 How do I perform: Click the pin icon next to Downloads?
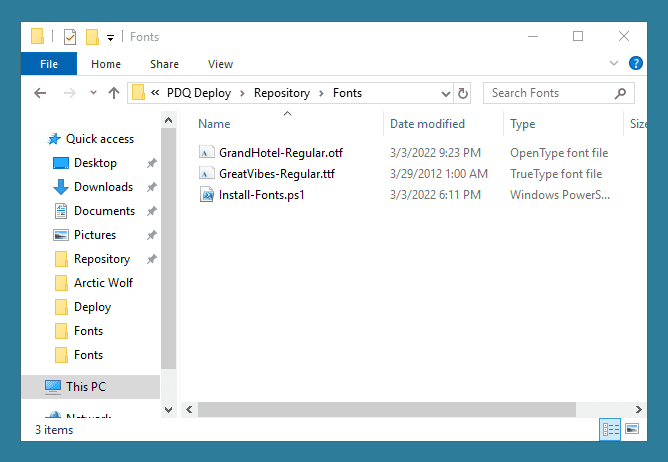152,187
